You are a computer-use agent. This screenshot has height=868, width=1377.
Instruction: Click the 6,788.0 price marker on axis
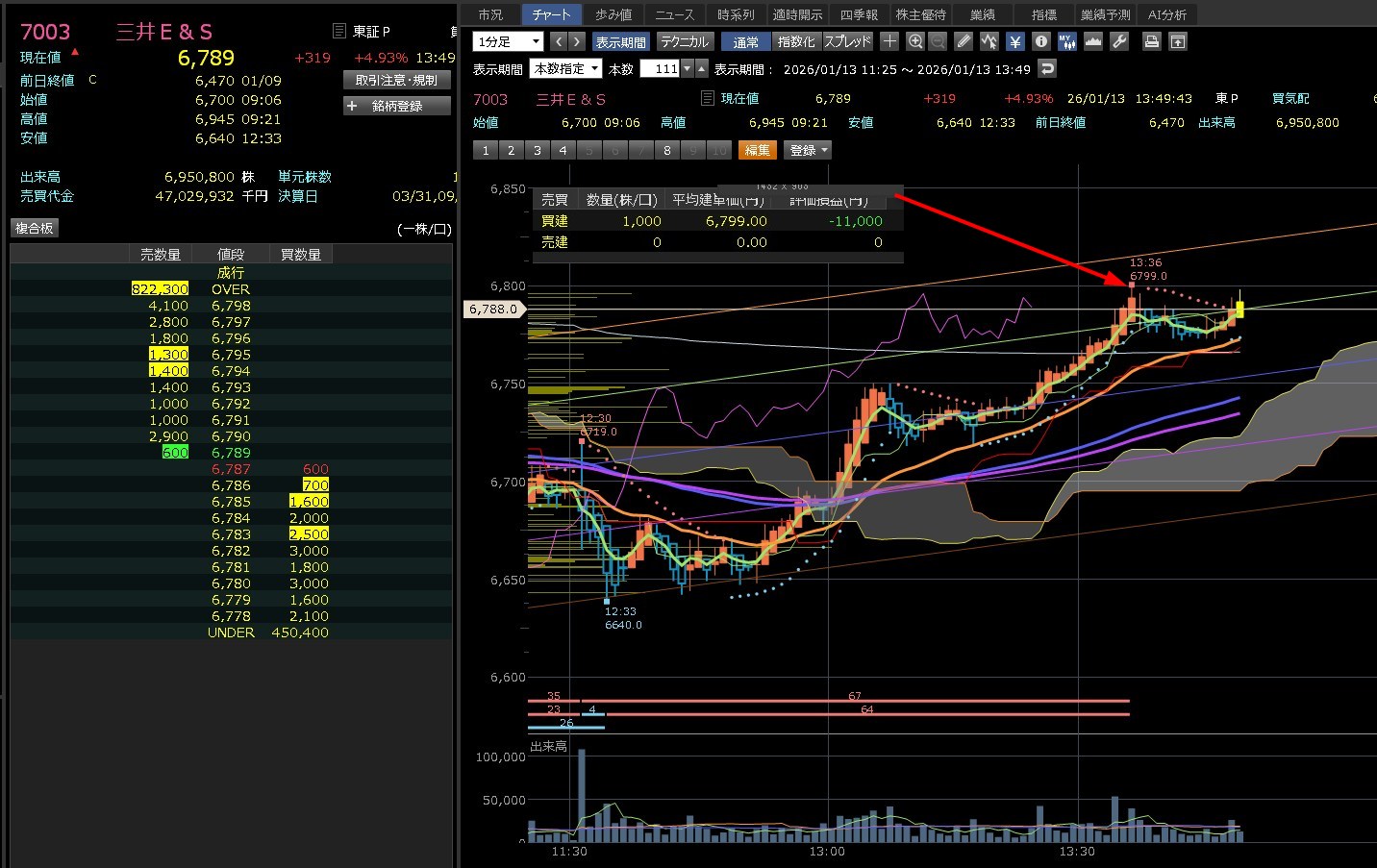[493, 309]
